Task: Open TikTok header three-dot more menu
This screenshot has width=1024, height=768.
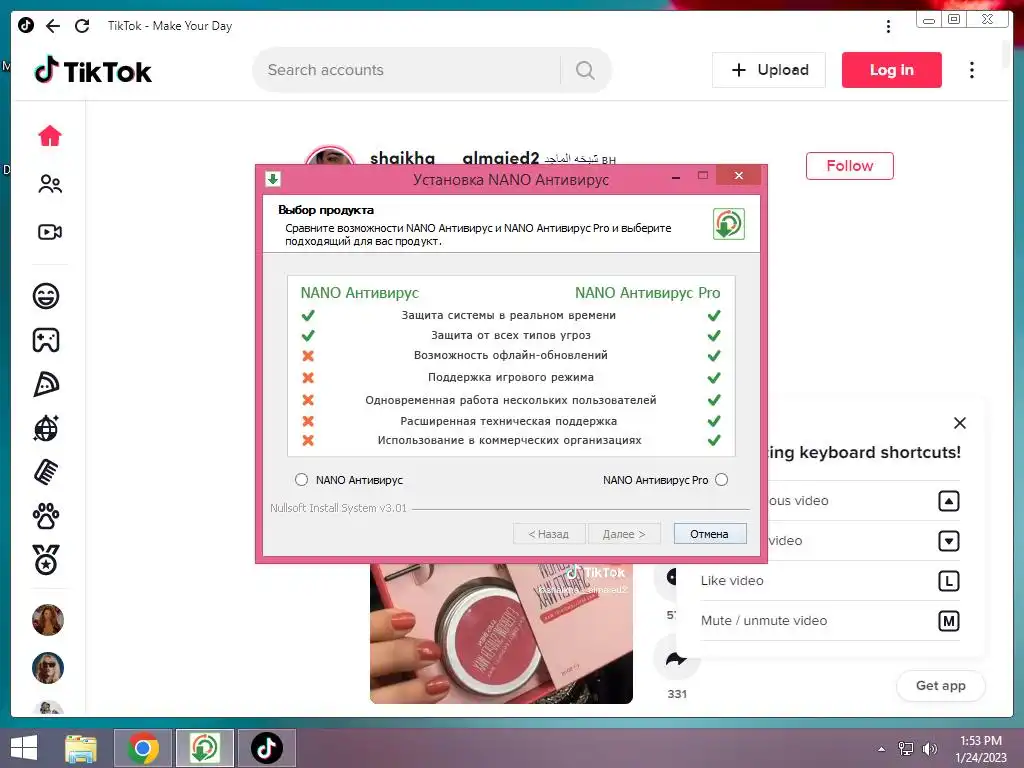Action: pos(972,70)
